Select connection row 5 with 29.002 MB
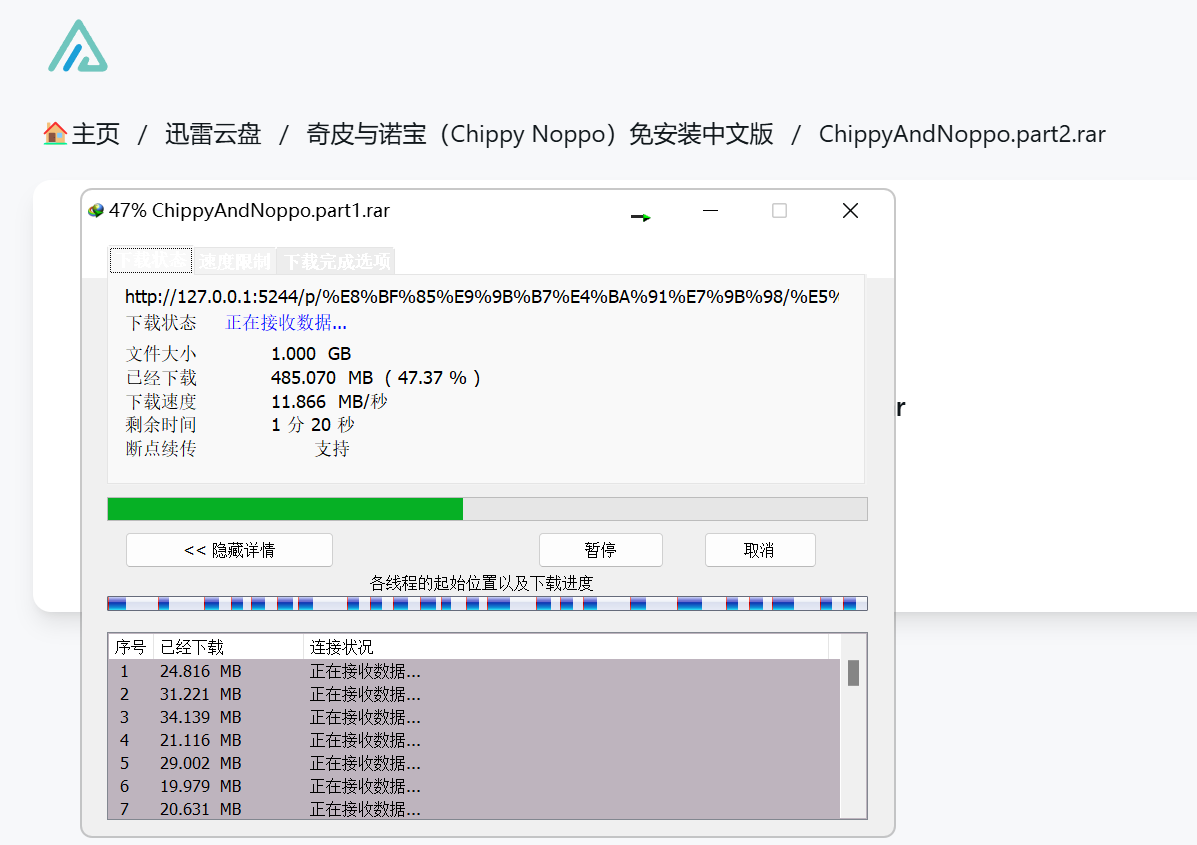 [x=473, y=763]
